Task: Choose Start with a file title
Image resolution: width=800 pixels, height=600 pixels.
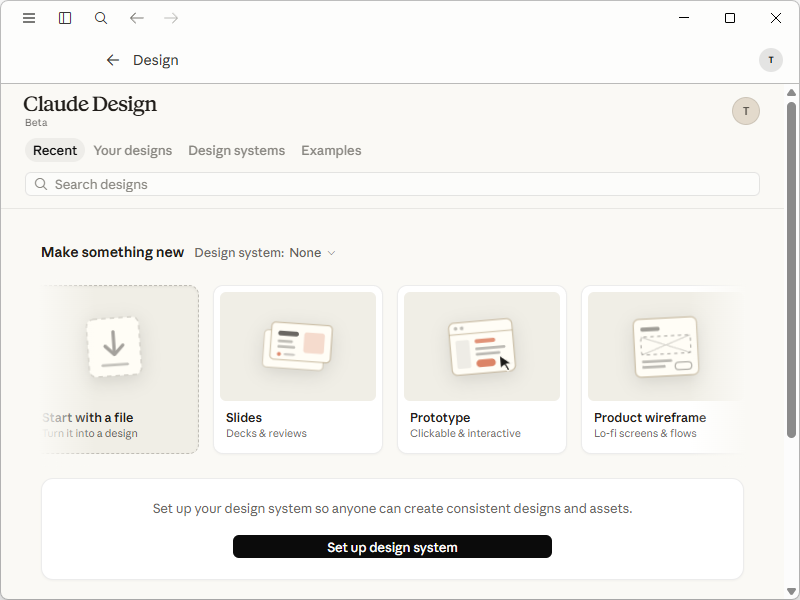Action: coord(88,417)
